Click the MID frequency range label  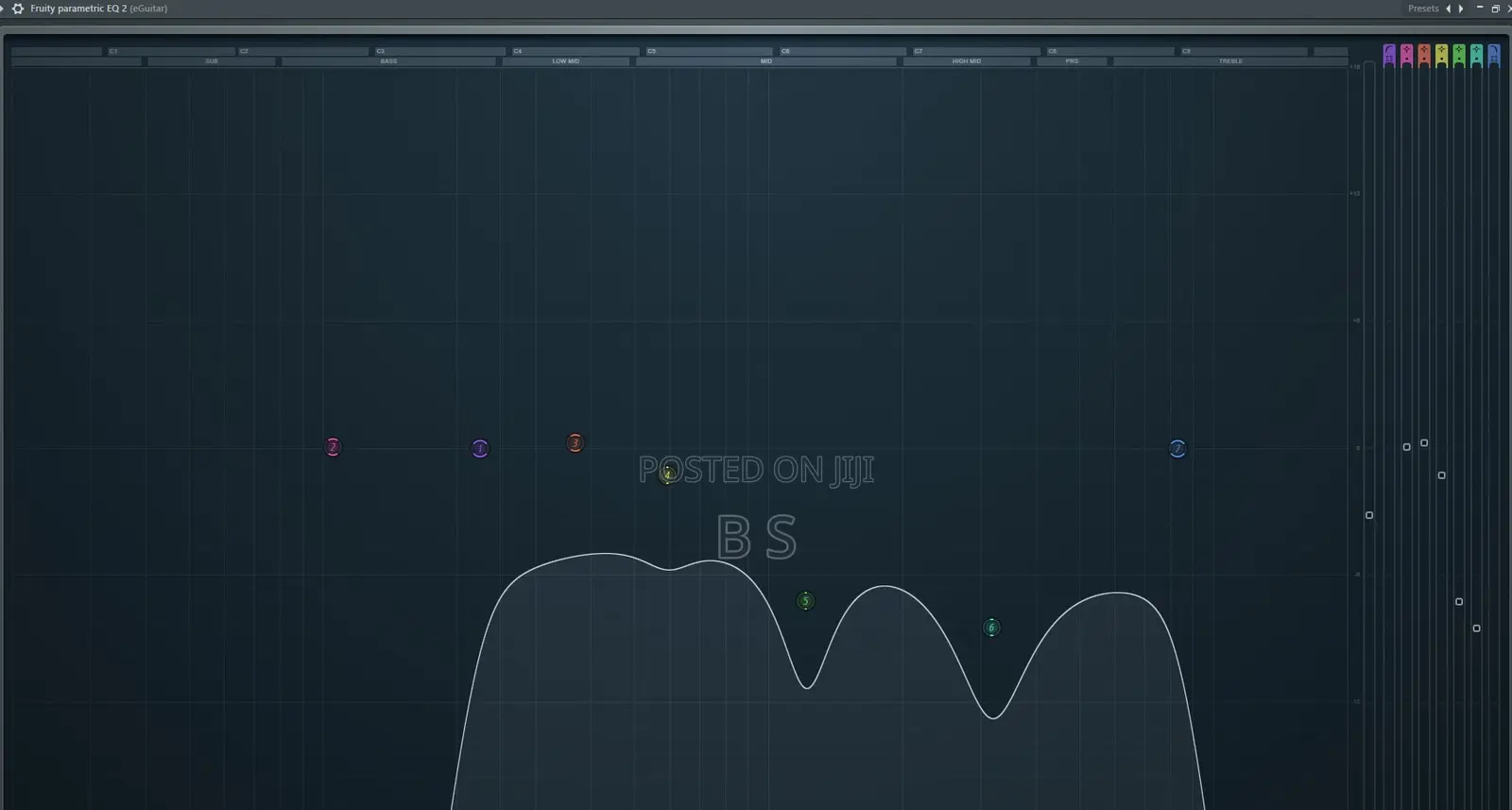pos(766,61)
